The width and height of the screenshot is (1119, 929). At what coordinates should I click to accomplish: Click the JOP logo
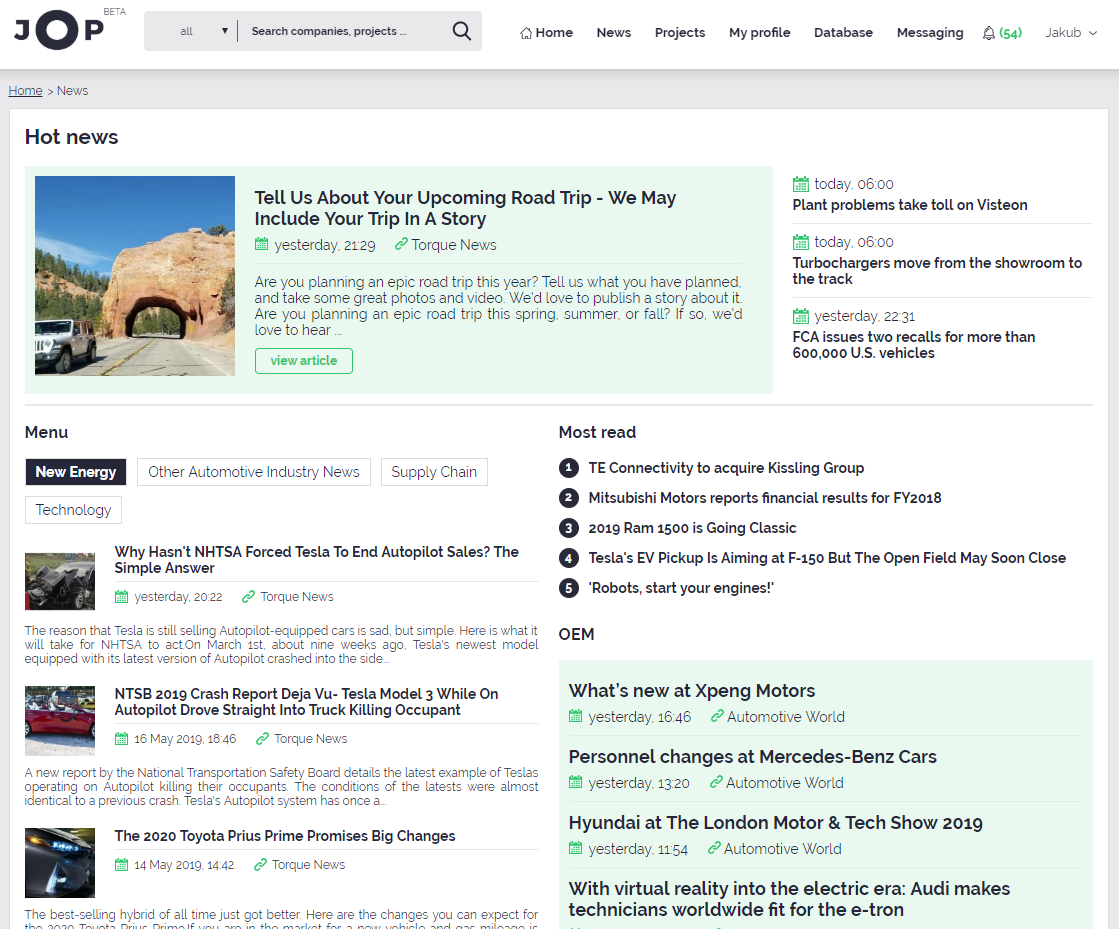(x=59, y=30)
